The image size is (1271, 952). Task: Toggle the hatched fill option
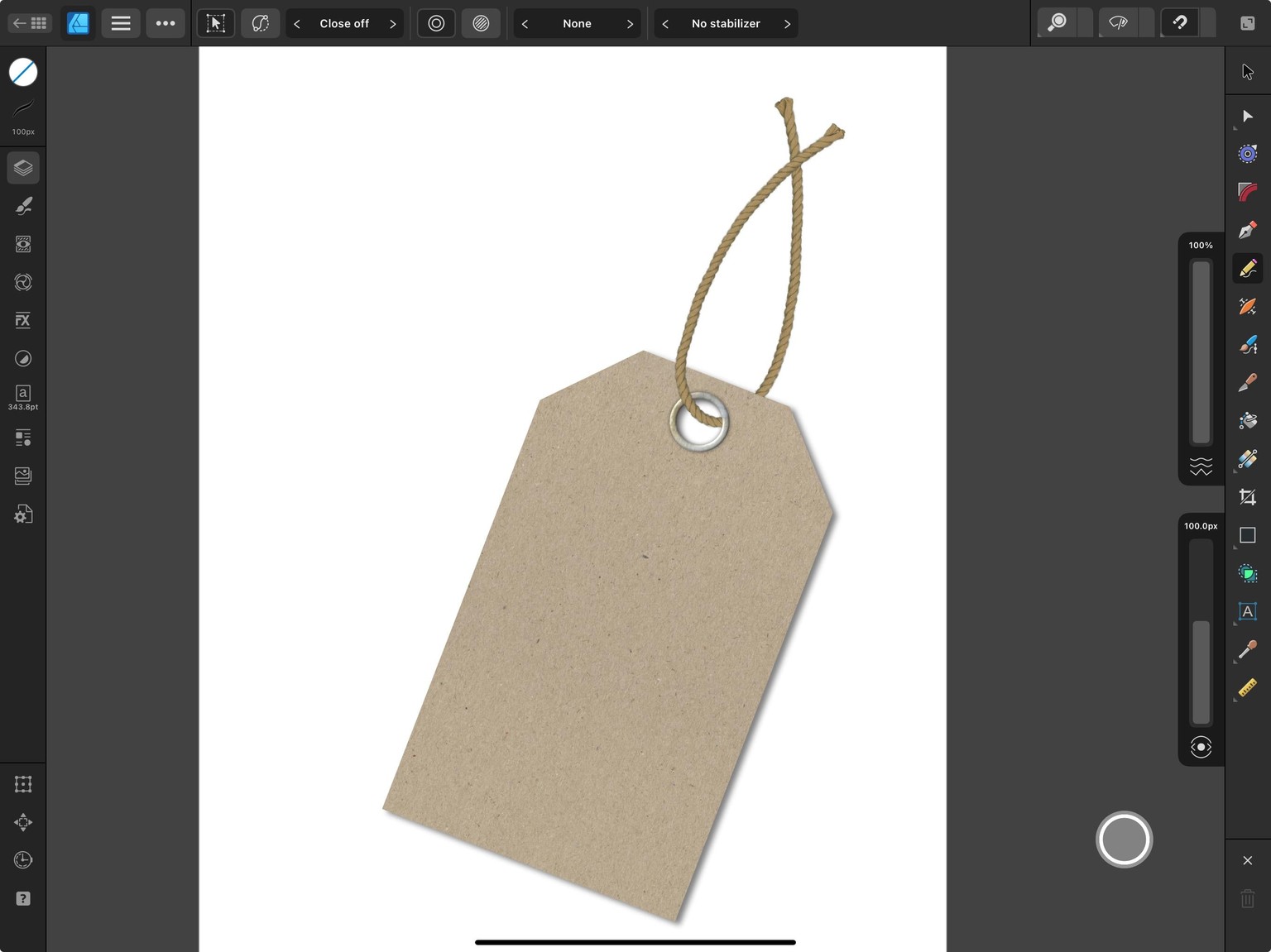[481, 23]
